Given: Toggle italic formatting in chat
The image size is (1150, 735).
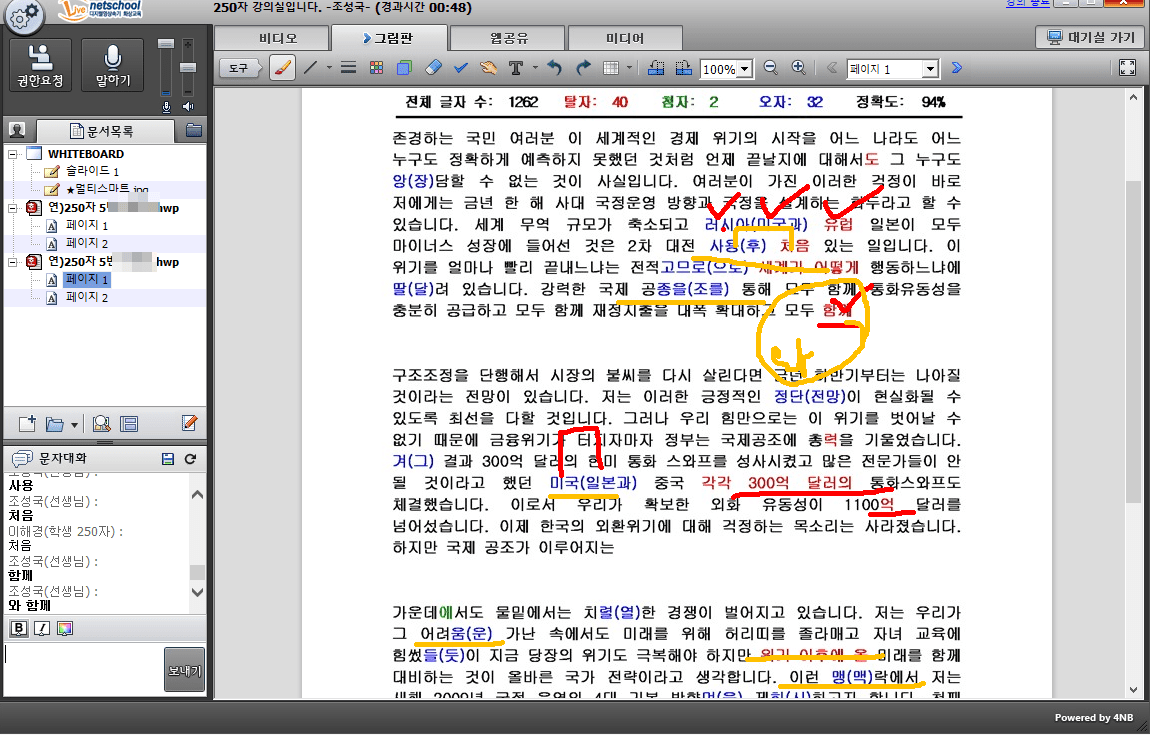Looking at the screenshot, I should (42, 628).
